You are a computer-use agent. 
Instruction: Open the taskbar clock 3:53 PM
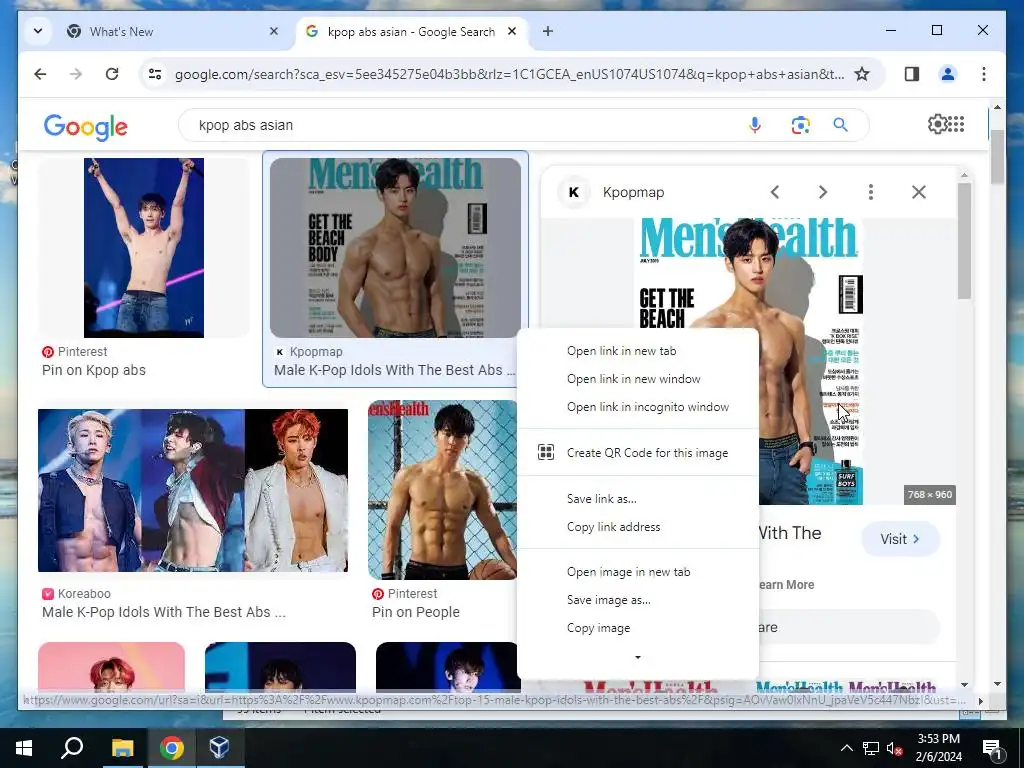click(938, 748)
